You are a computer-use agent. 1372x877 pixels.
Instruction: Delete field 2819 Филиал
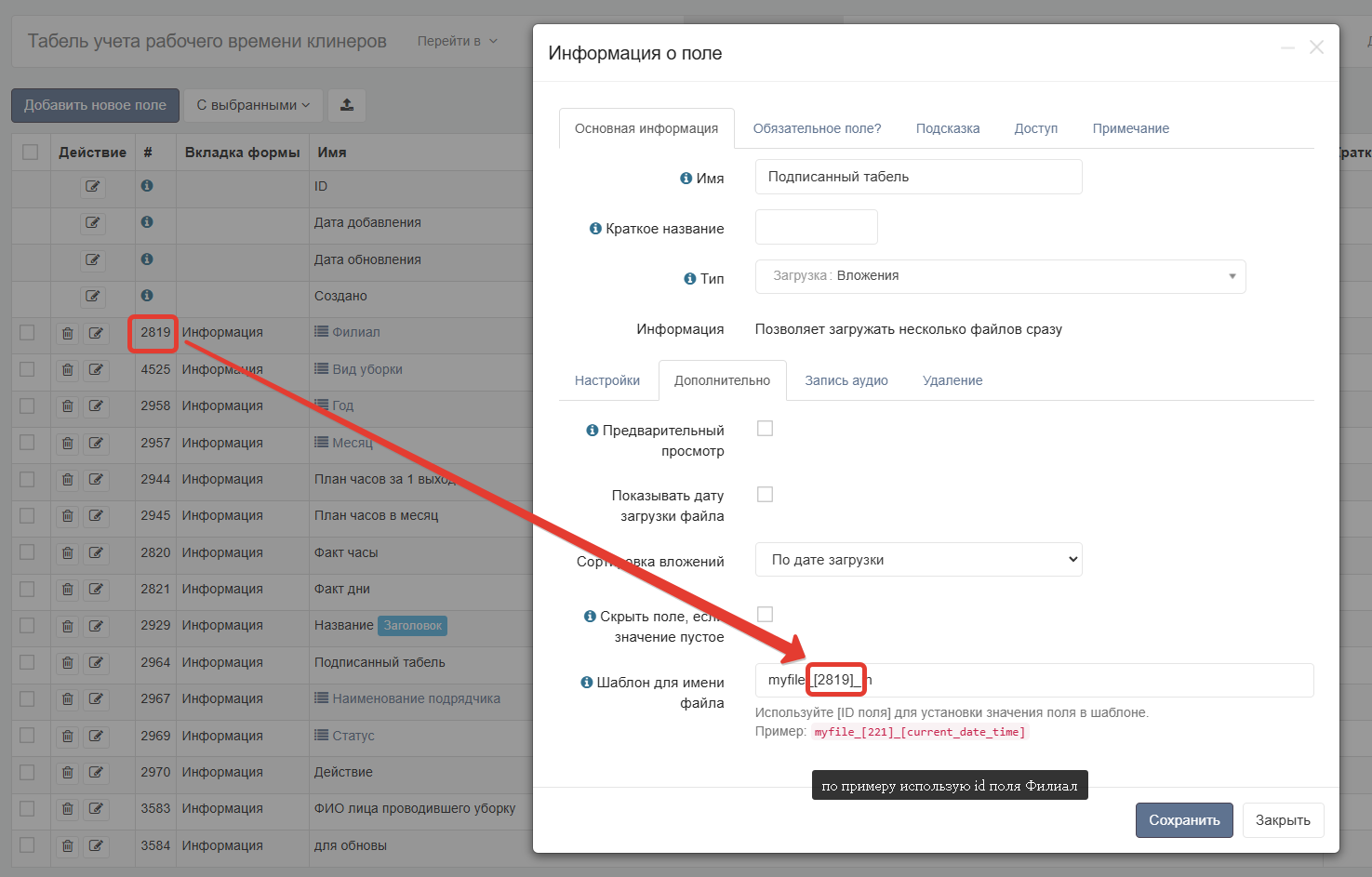[68, 333]
